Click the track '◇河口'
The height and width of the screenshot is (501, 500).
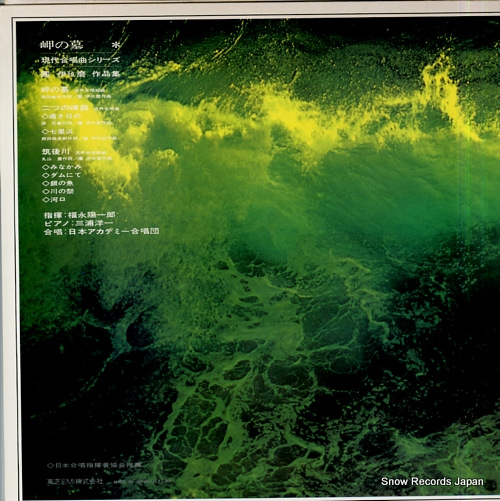(x=54, y=199)
